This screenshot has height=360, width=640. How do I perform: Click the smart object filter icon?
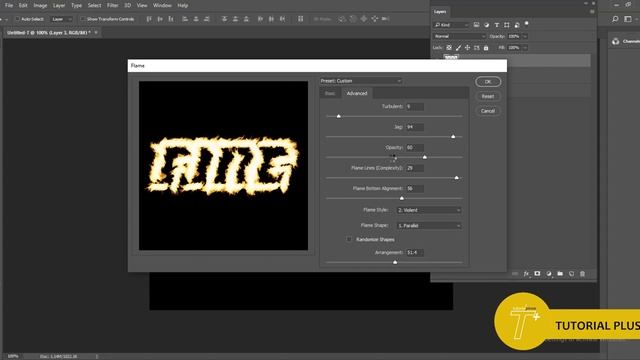tap(517, 25)
